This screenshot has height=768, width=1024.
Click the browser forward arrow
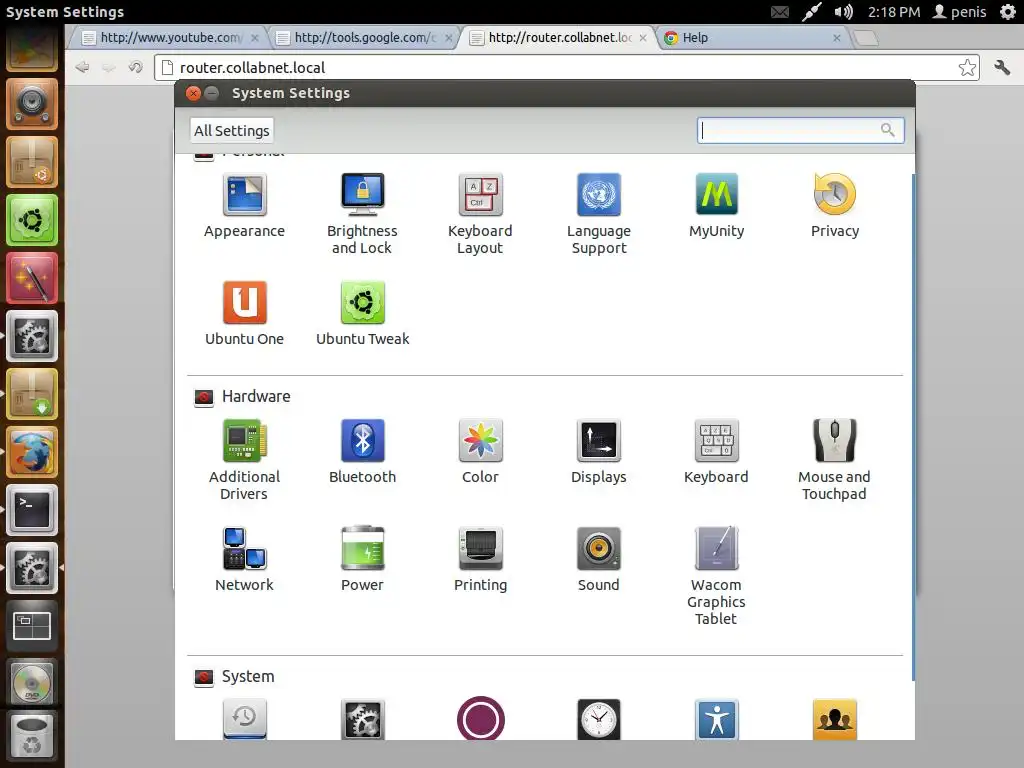click(108, 67)
